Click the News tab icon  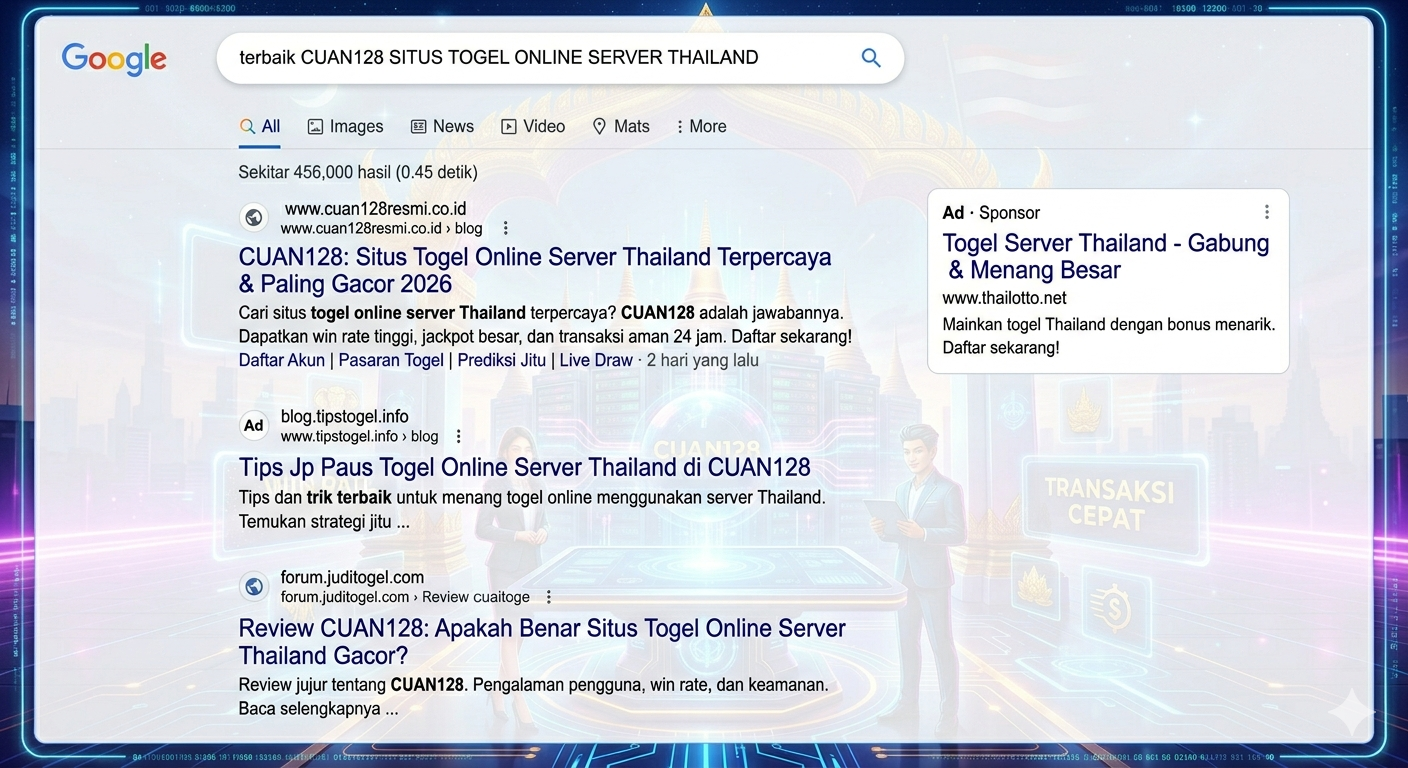pyautogui.click(x=419, y=126)
